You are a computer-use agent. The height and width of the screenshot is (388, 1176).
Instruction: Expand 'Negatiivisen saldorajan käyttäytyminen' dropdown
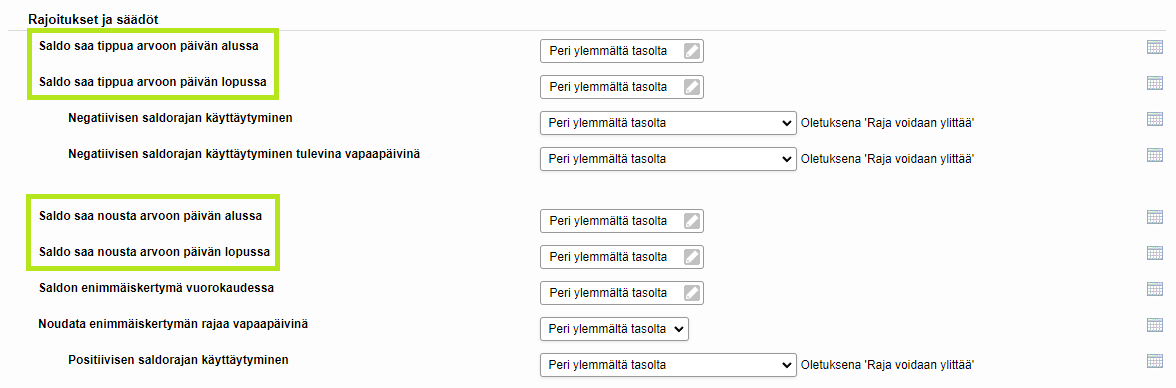(668, 122)
